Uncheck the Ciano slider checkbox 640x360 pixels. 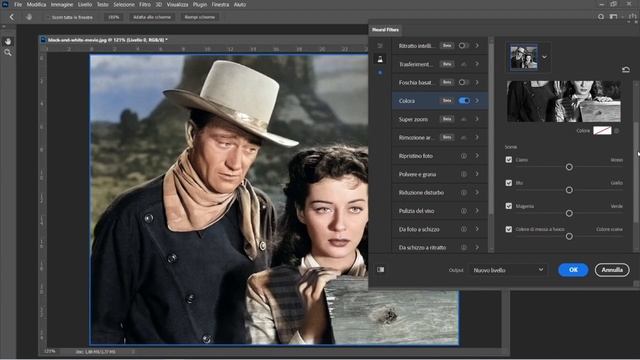click(509, 160)
